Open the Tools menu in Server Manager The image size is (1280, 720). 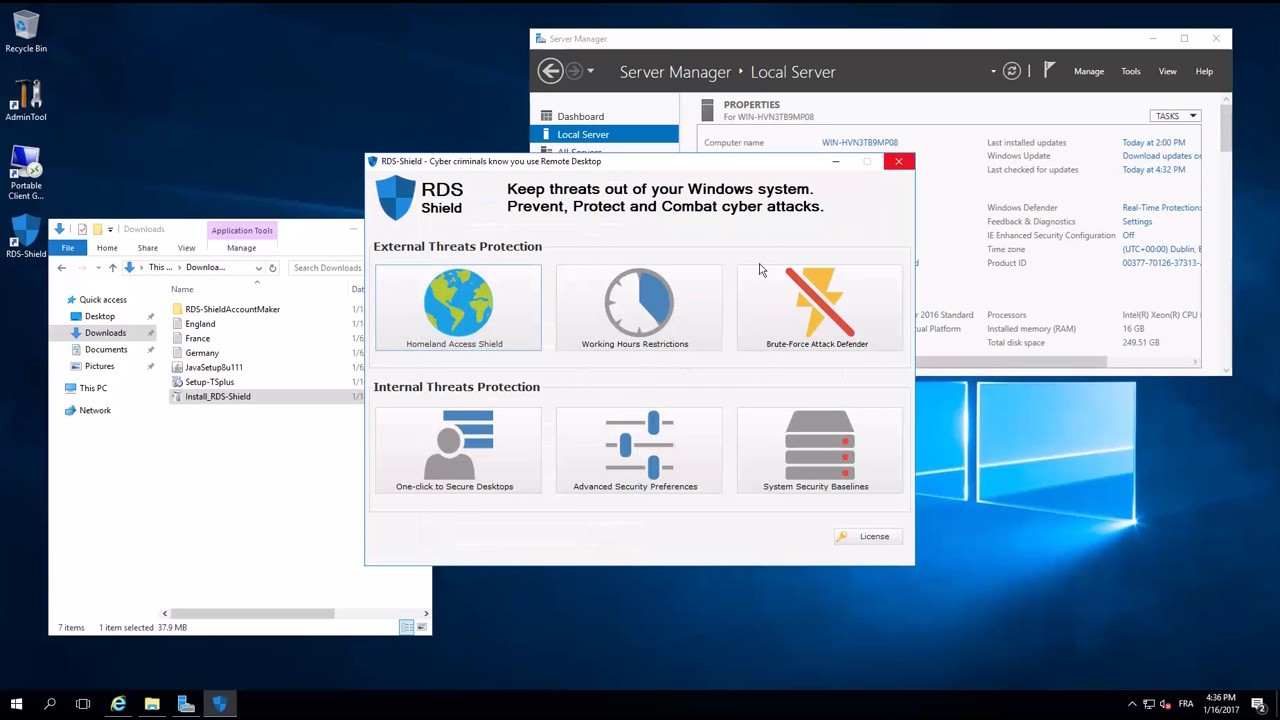[1131, 71]
